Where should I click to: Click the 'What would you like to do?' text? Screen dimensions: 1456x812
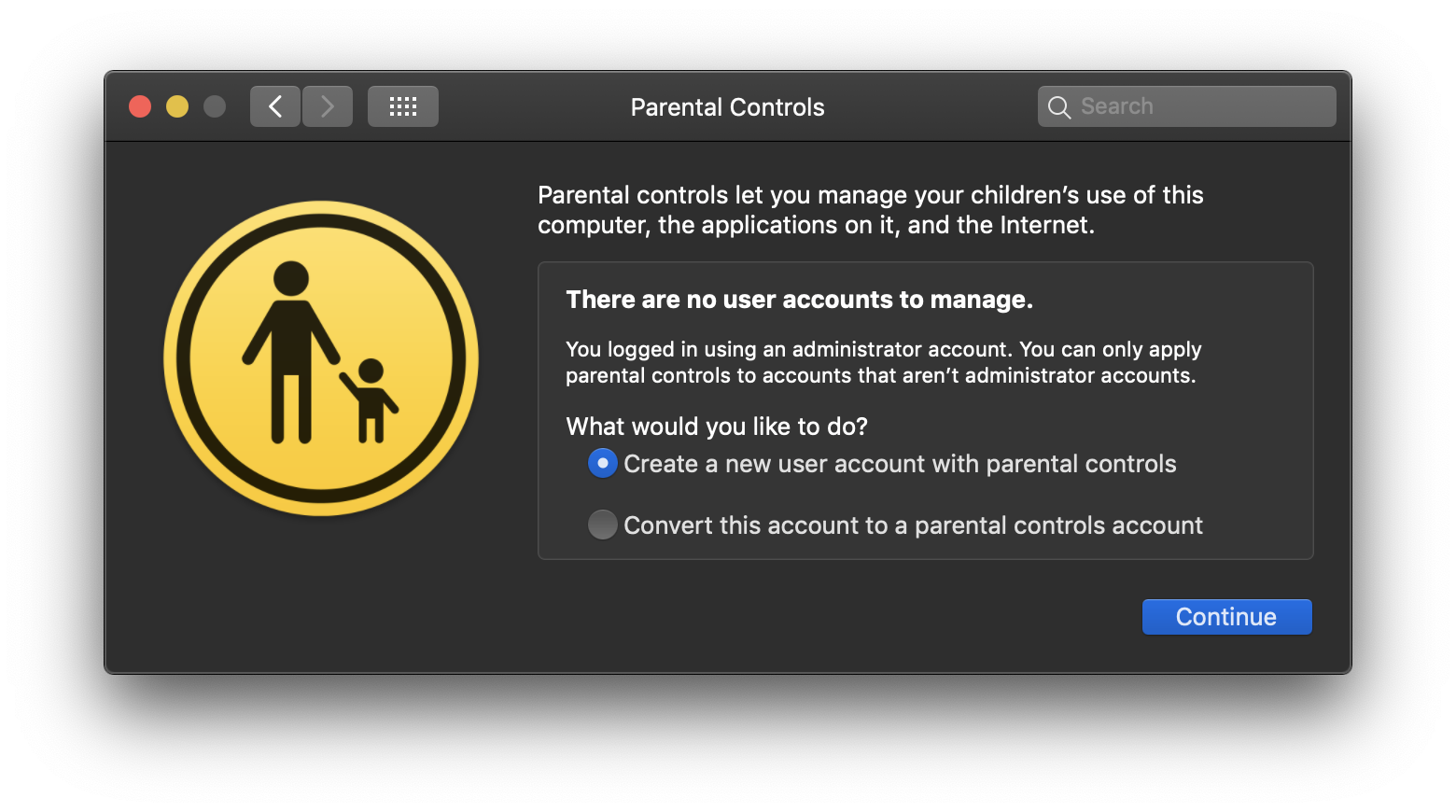click(717, 427)
